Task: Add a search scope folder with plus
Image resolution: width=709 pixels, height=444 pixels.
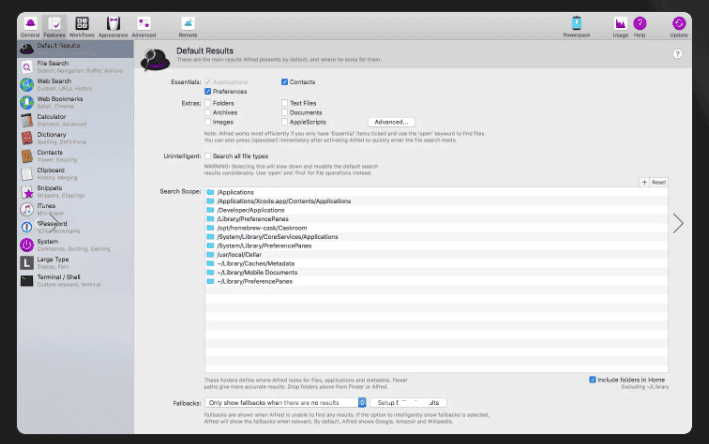Action: click(x=644, y=182)
